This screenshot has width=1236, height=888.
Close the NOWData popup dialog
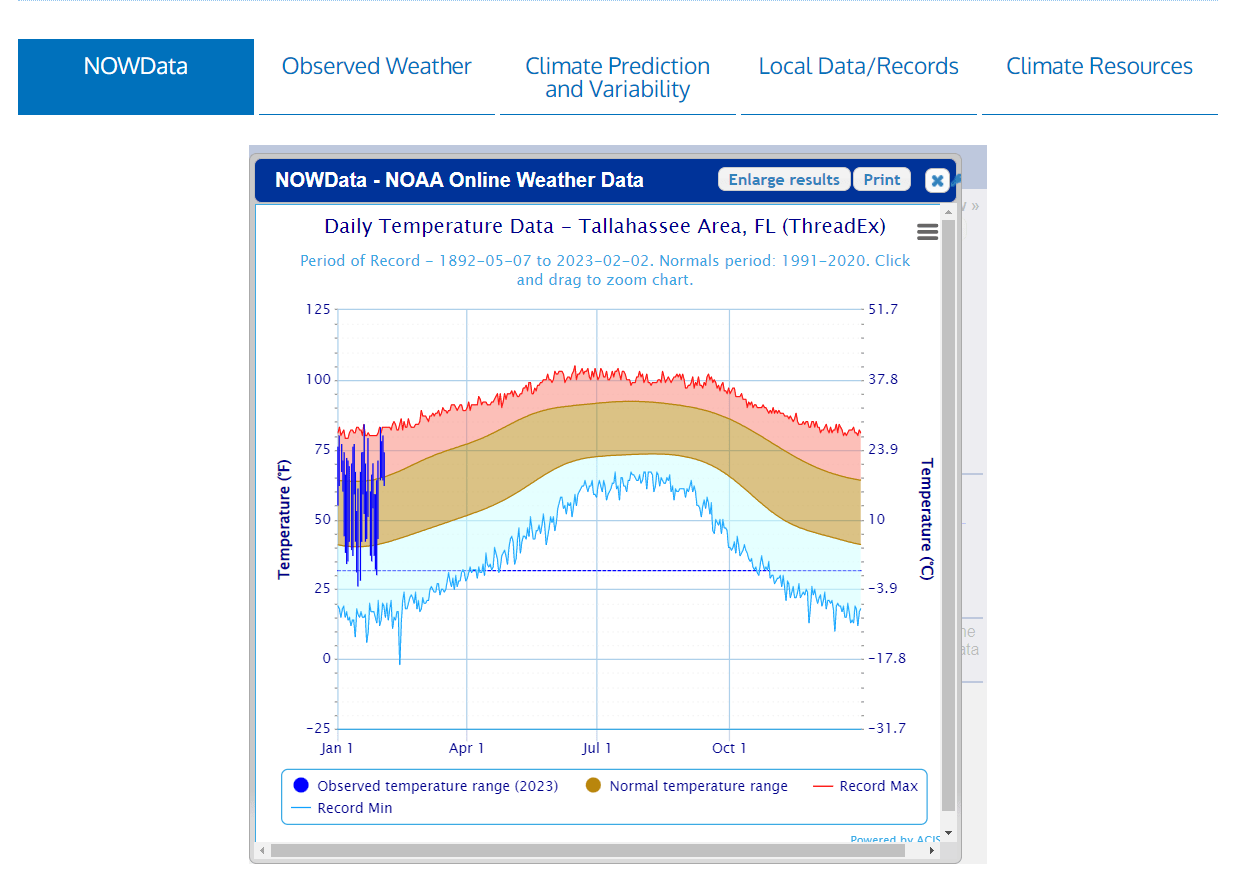tap(937, 180)
